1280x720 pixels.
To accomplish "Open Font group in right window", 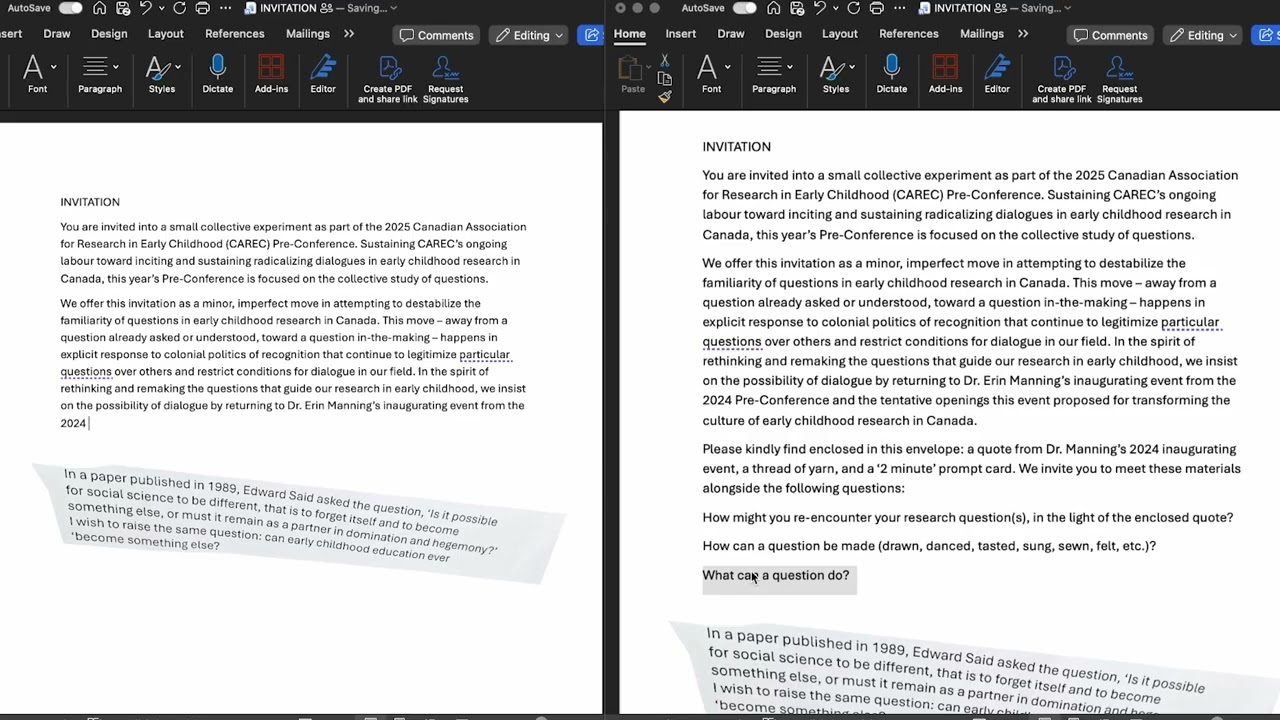I will [x=712, y=75].
